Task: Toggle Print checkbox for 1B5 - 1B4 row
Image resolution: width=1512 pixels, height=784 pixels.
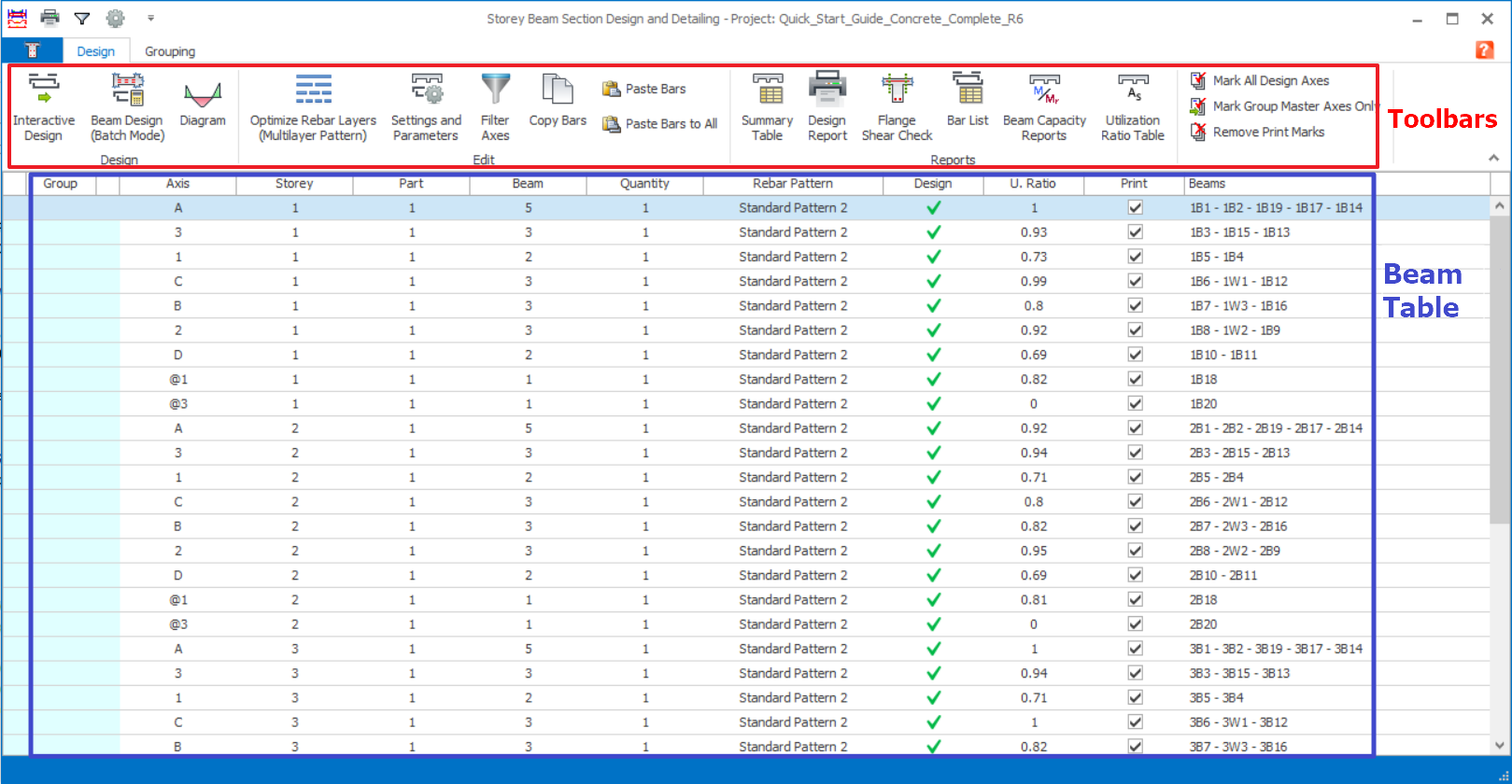Action: pos(1135,257)
